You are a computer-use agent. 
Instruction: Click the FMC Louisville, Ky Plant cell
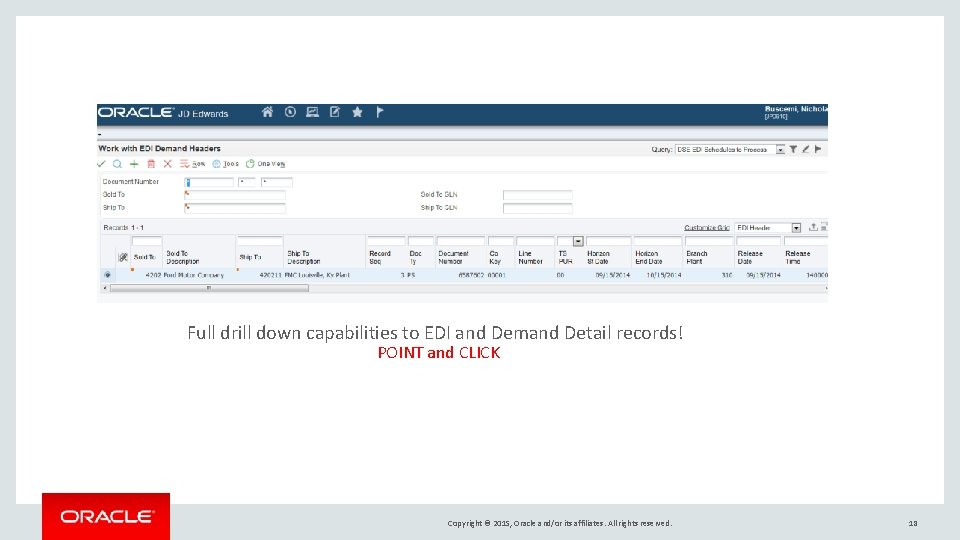coord(317,276)
